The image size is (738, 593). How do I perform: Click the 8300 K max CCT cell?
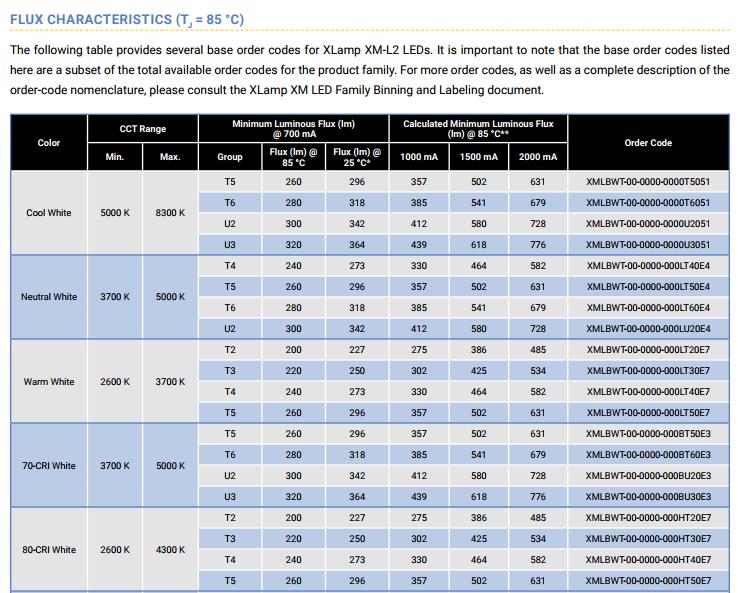tap(170, 213)
